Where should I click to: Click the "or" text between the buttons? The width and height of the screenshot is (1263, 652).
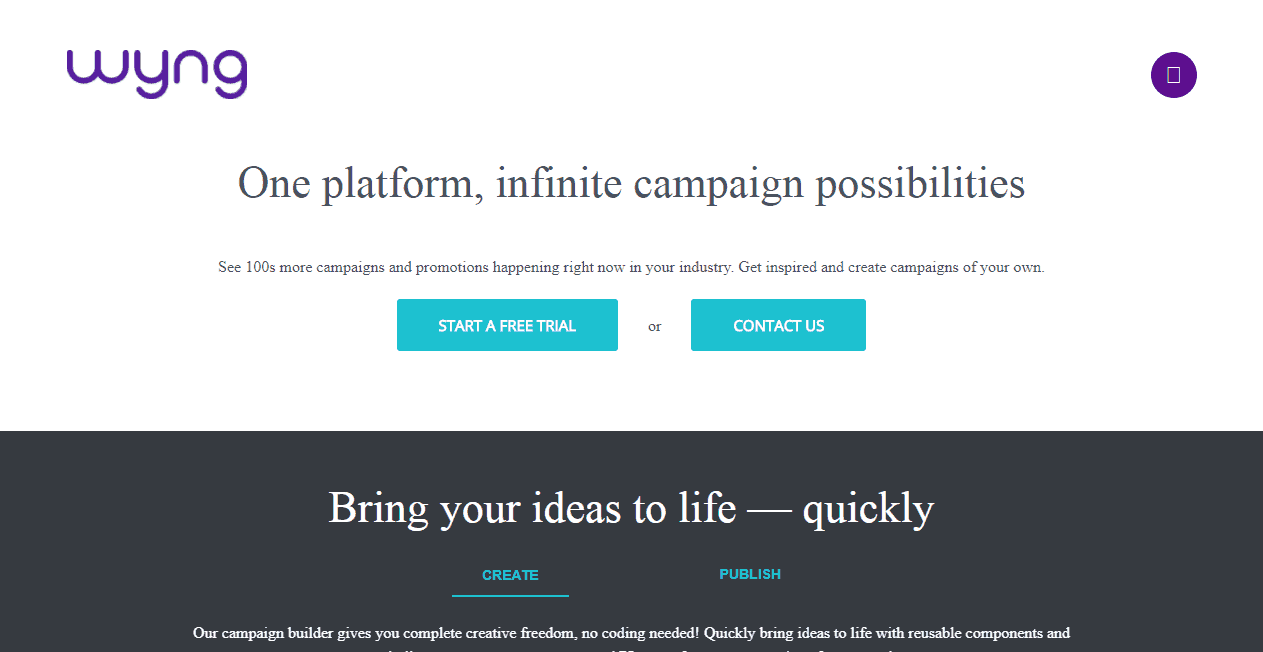655,326
